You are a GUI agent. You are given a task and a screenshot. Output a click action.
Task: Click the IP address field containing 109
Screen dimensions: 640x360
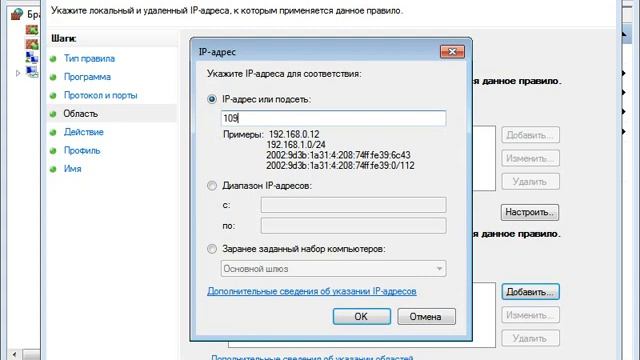click(333, 118)
